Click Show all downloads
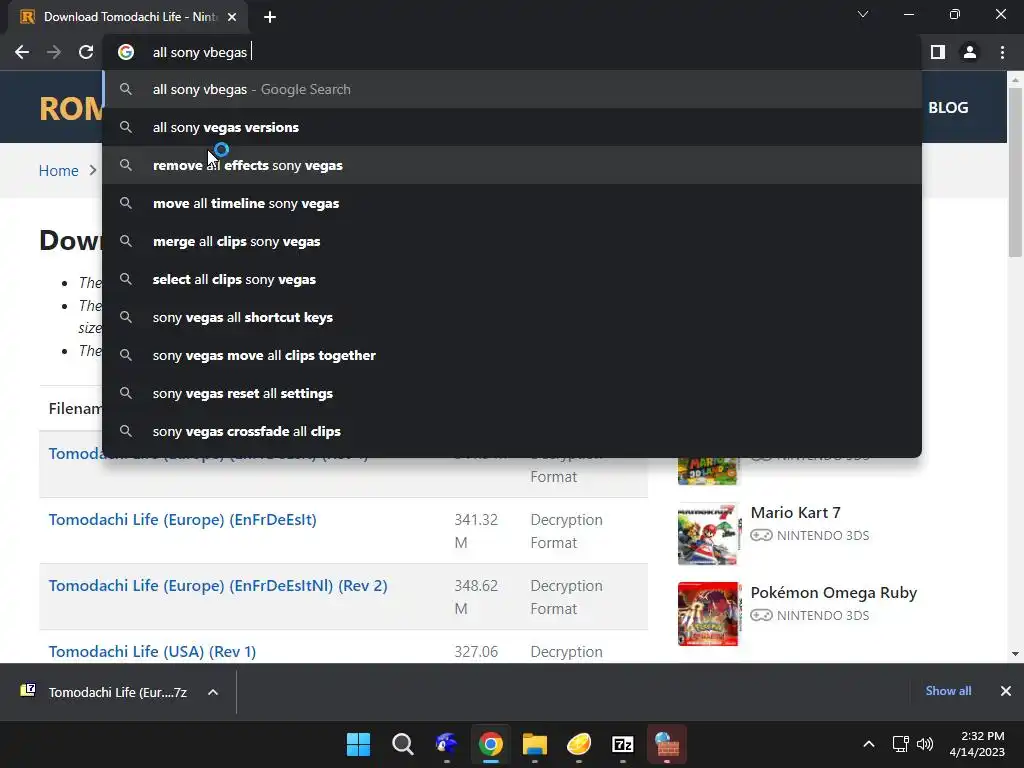 pyautogui.click(x=948, y=691)
